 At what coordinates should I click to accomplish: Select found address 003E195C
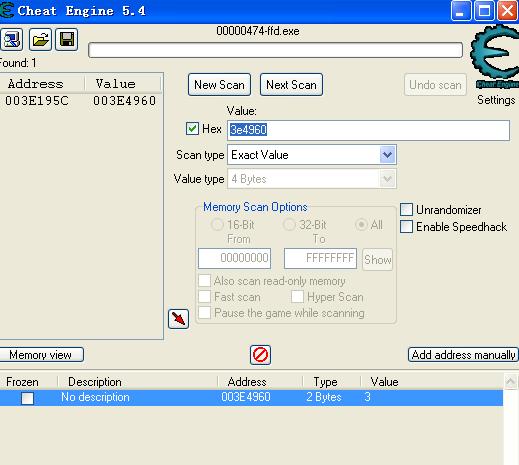(37, 101)
